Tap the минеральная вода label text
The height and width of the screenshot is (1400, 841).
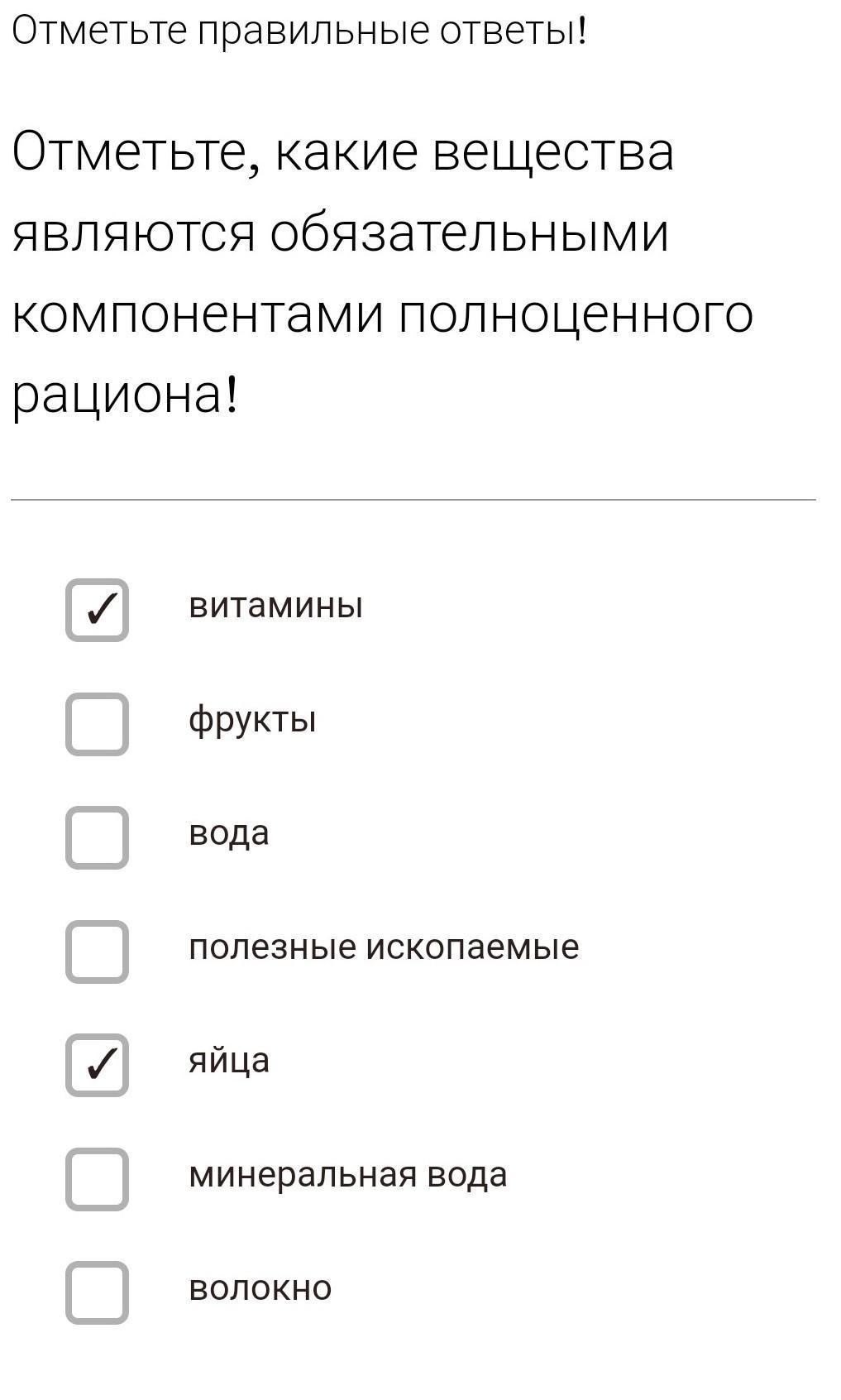(x=347, y=1174)
